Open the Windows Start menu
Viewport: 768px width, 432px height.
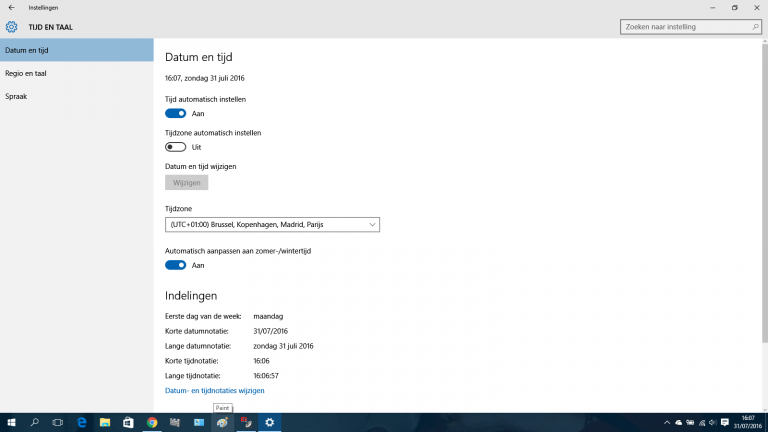[x=11, y=423]
